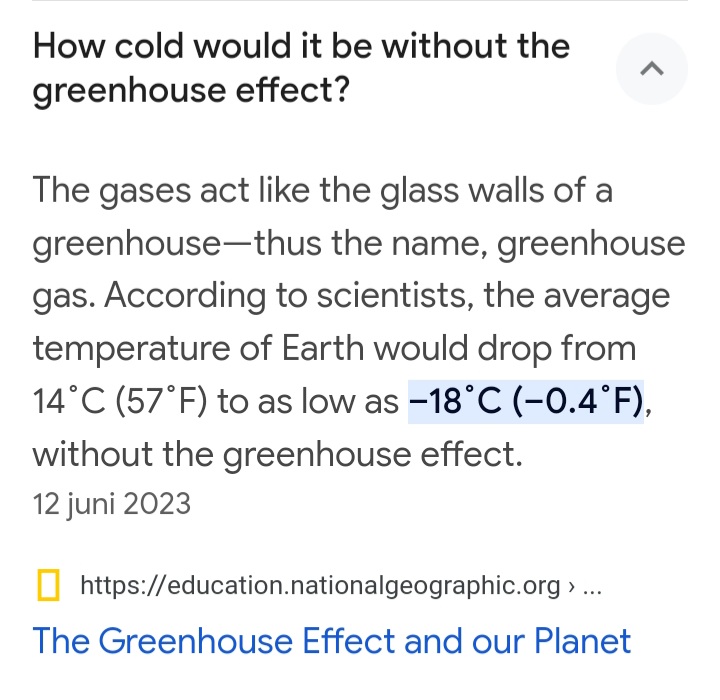Click the National Geographic yellow favicon
Image resolution: width=720 pixels, height=700 pixels.
(46, 584)
